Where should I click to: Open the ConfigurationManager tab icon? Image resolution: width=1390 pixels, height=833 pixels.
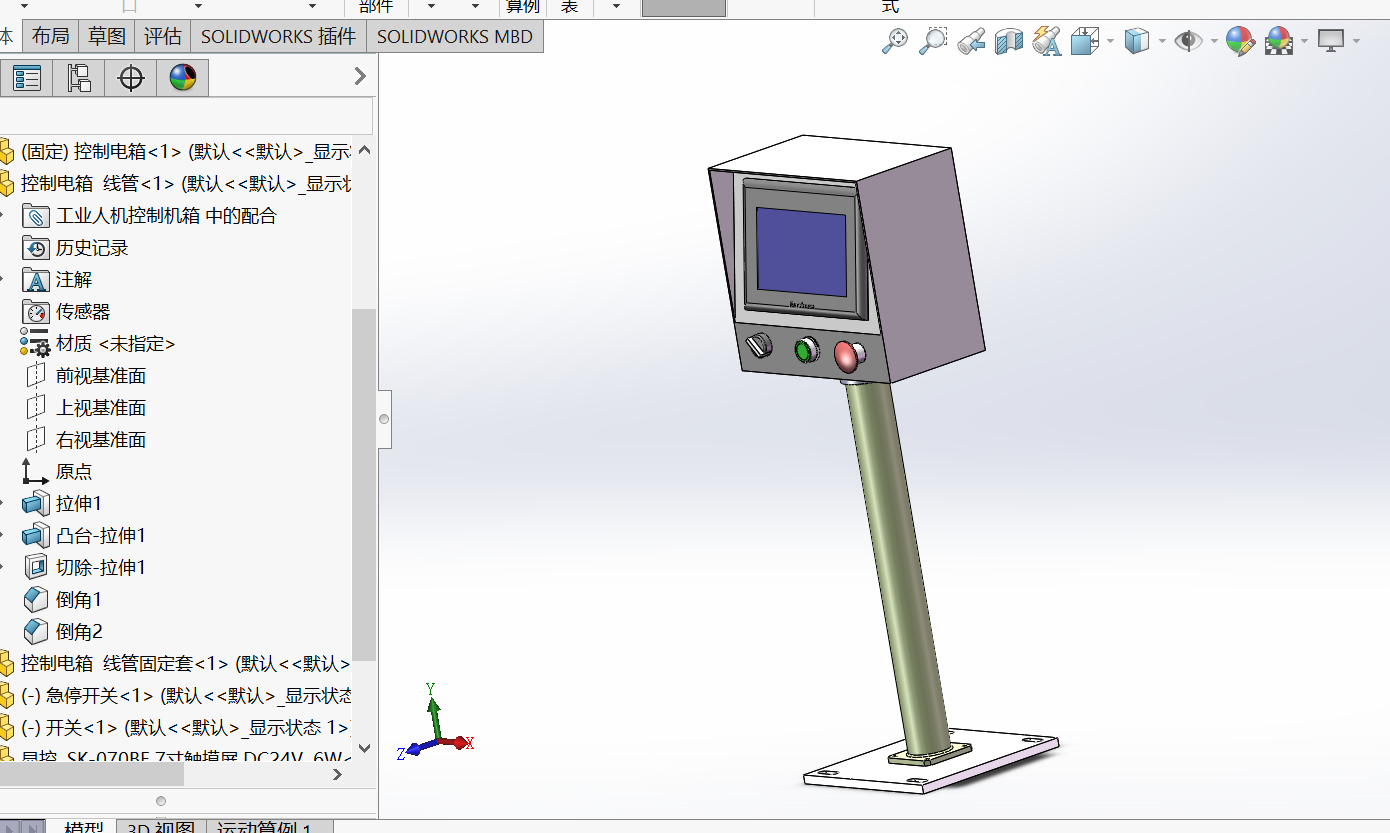79,78
